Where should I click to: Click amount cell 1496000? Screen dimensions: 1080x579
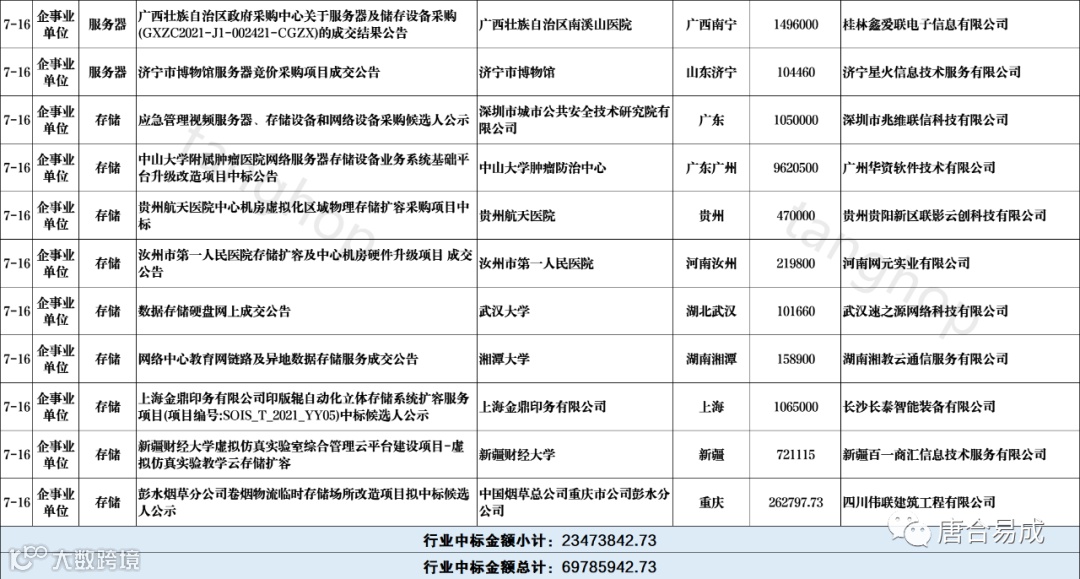(796, 24)
